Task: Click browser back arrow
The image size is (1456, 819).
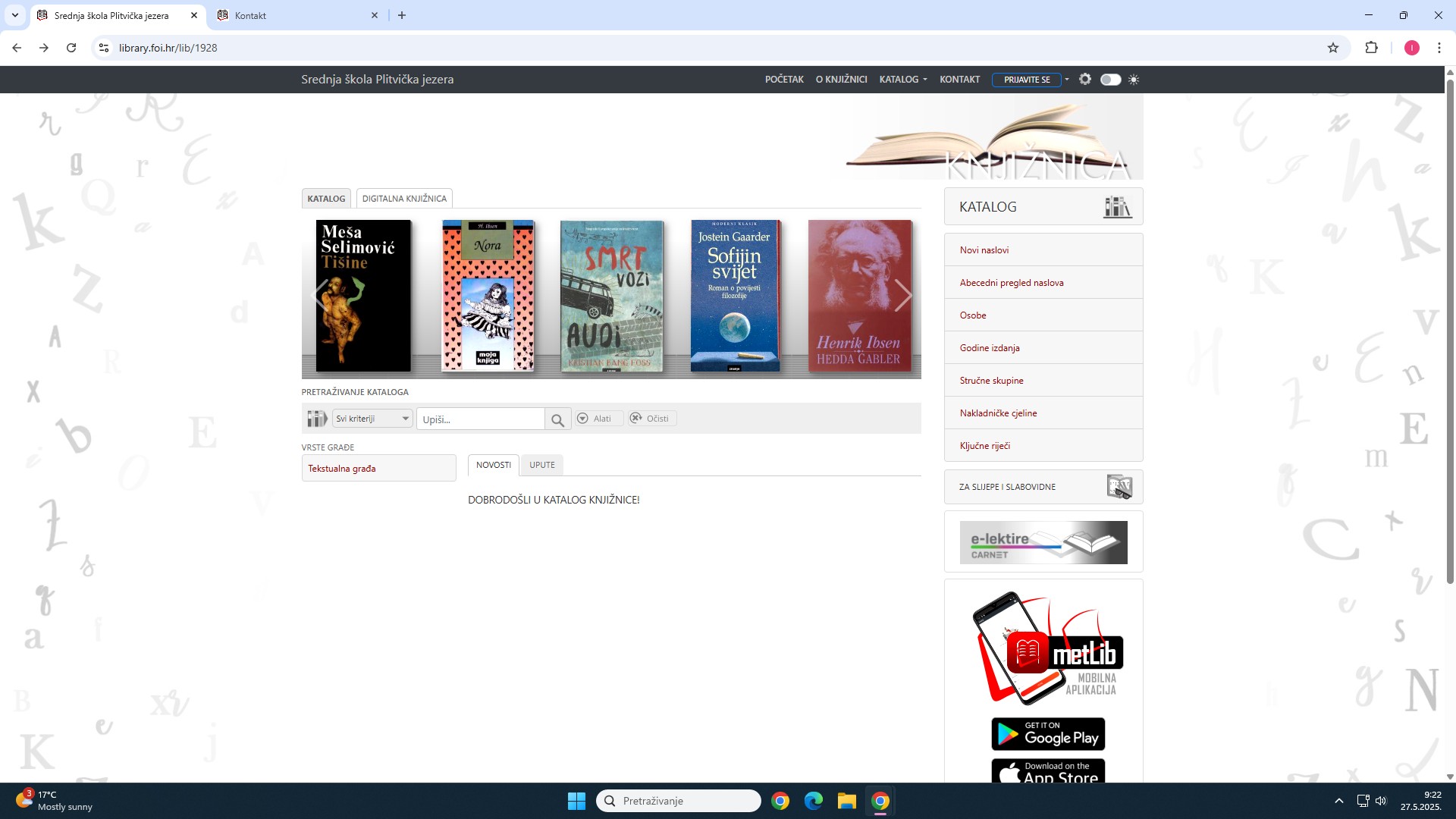Action: [x=17, y=48]
